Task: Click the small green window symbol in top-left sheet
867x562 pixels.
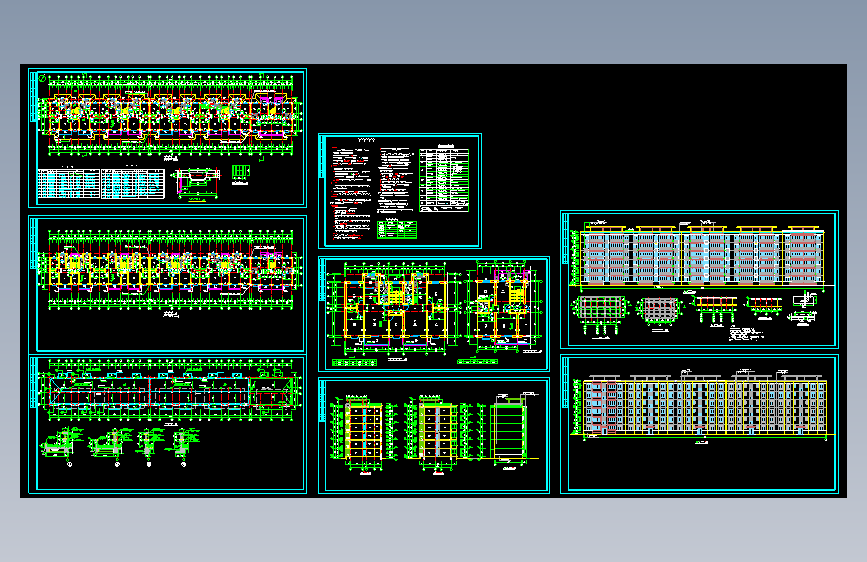Action: 241,173
